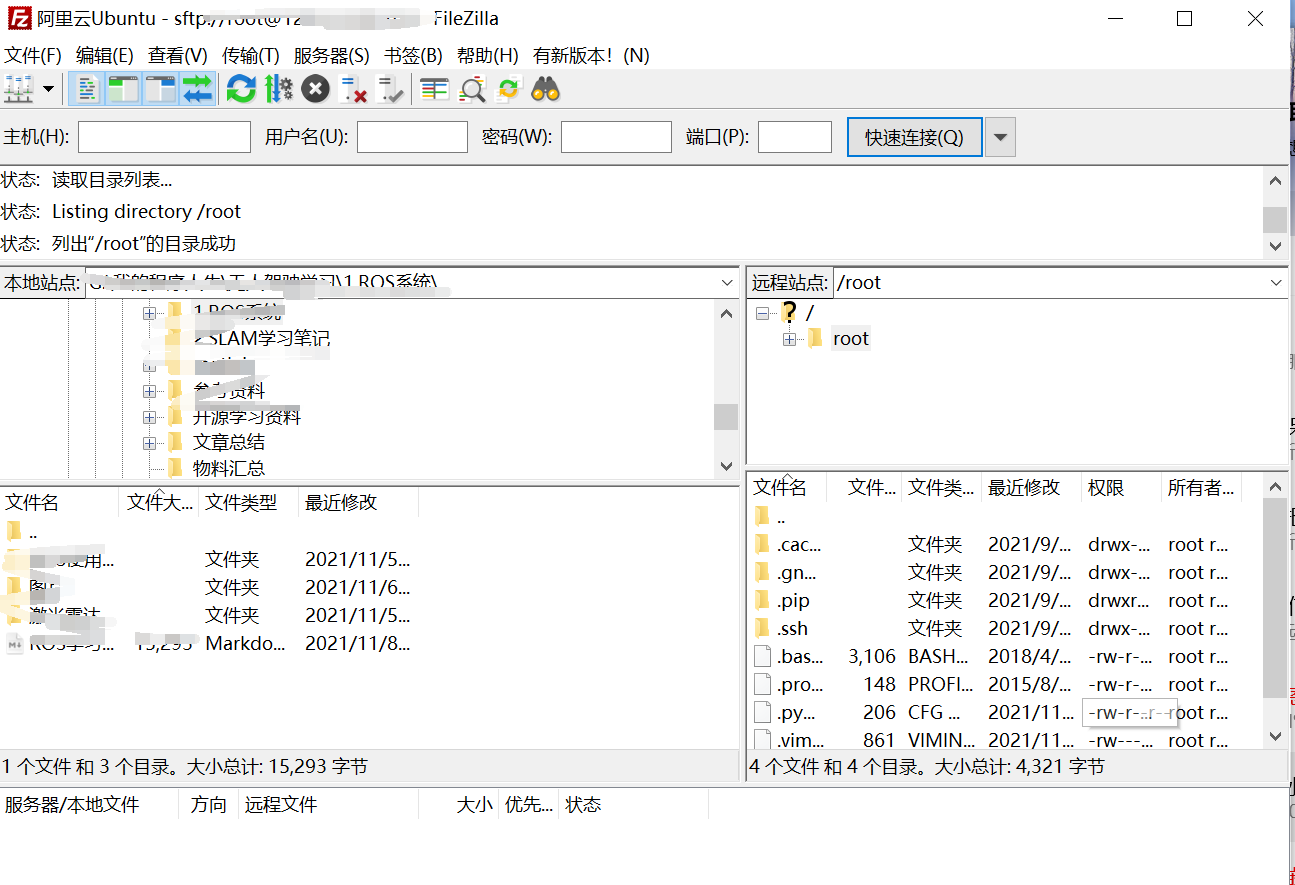Search for files with the binoculars icon
The height and width of the screenshot is (885, 1295).
545,89
